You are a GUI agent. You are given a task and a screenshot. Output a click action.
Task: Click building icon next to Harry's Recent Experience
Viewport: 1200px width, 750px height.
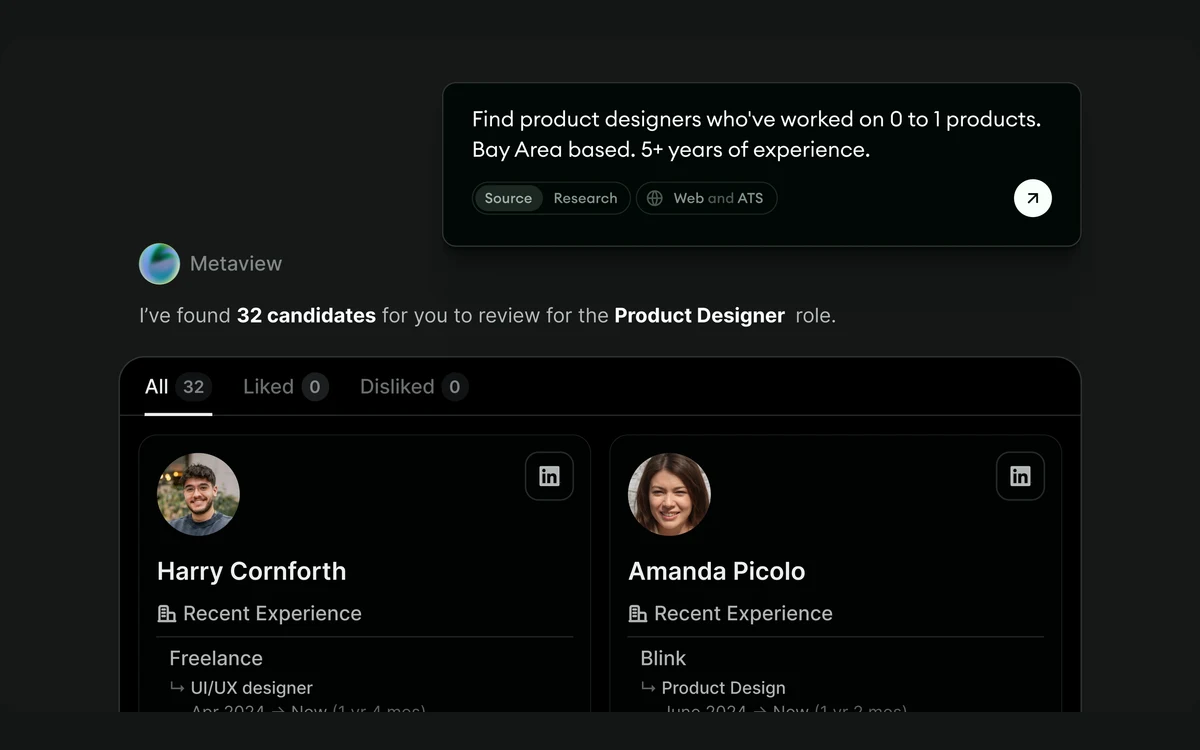pyautogui.click(x=167, y=614)
